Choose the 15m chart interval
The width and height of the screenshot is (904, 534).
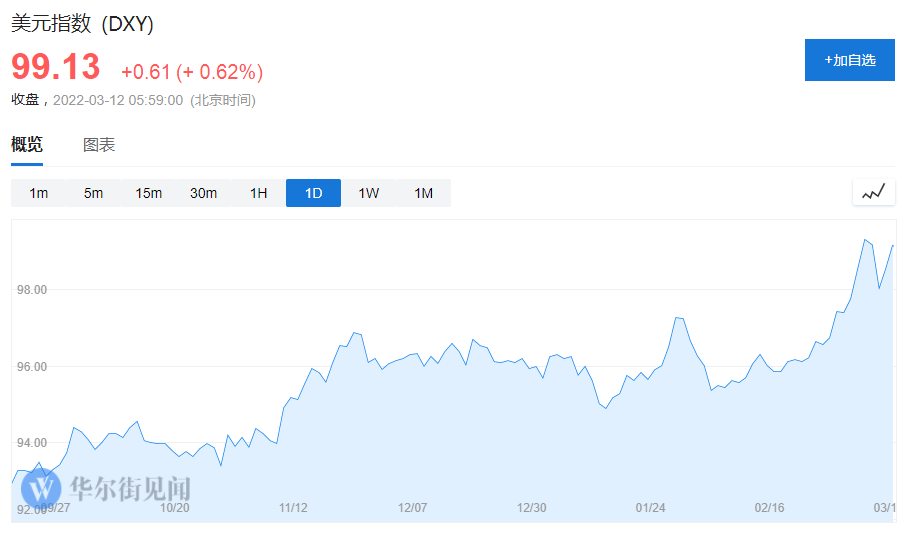[148, 193]
